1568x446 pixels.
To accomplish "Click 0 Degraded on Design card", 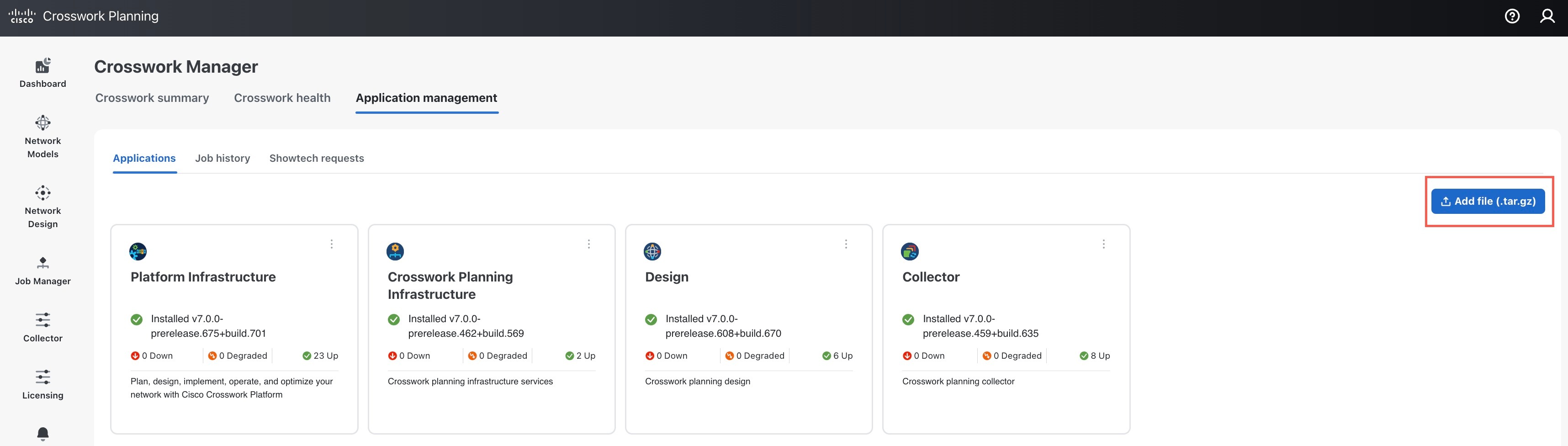I will [755, 356].
